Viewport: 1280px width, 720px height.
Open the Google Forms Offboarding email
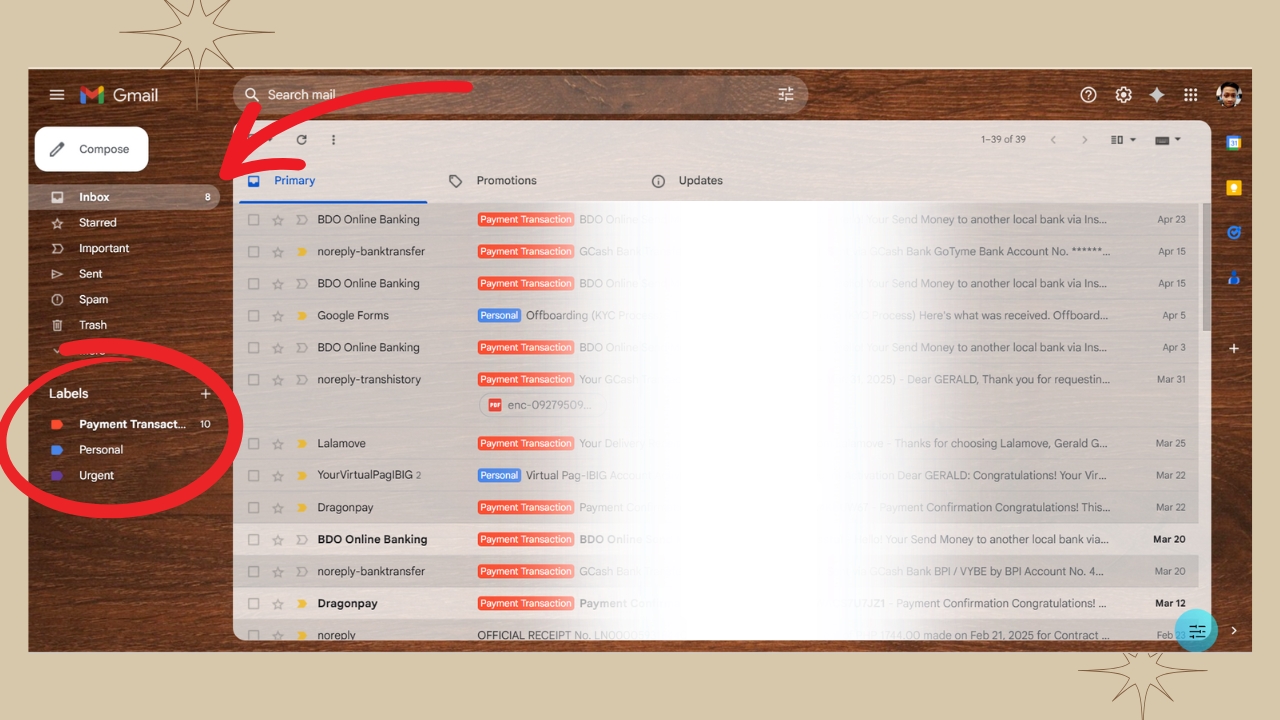pyautogui.click(x=717, y=315)
